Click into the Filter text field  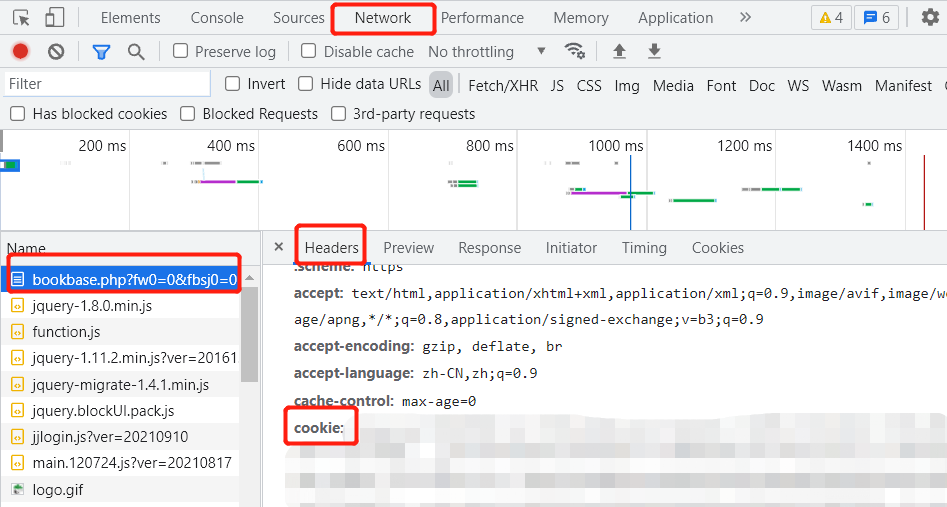[108, 83]
